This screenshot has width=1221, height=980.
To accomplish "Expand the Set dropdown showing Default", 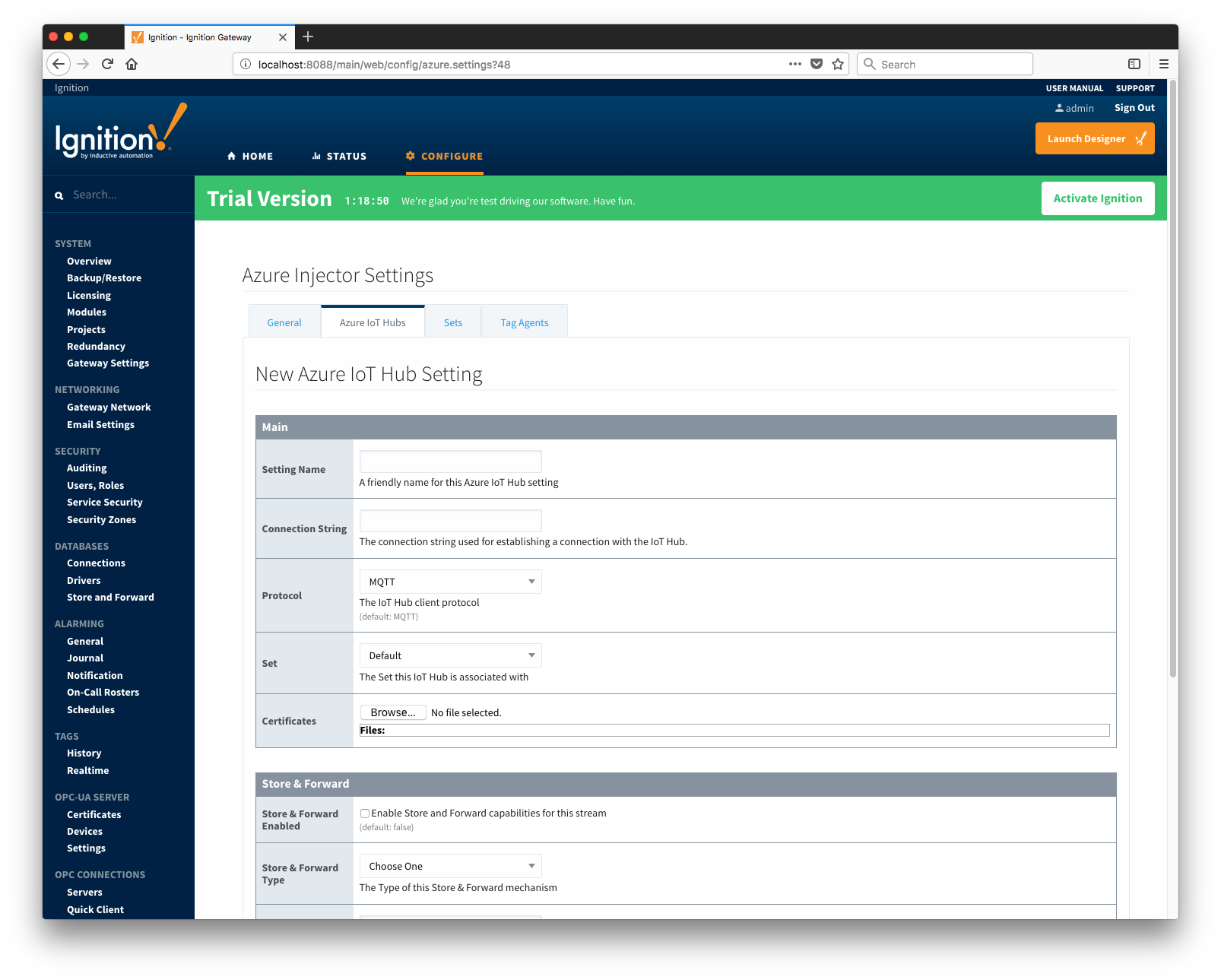I will pos(450,655).
